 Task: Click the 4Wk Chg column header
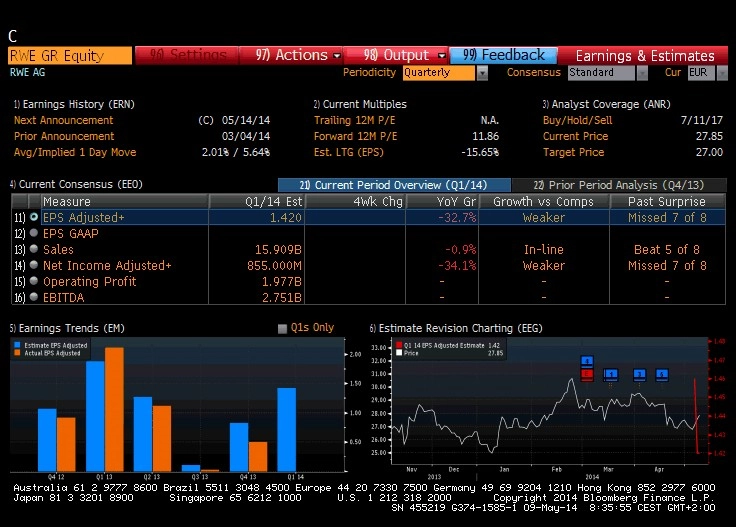[355, 201]
